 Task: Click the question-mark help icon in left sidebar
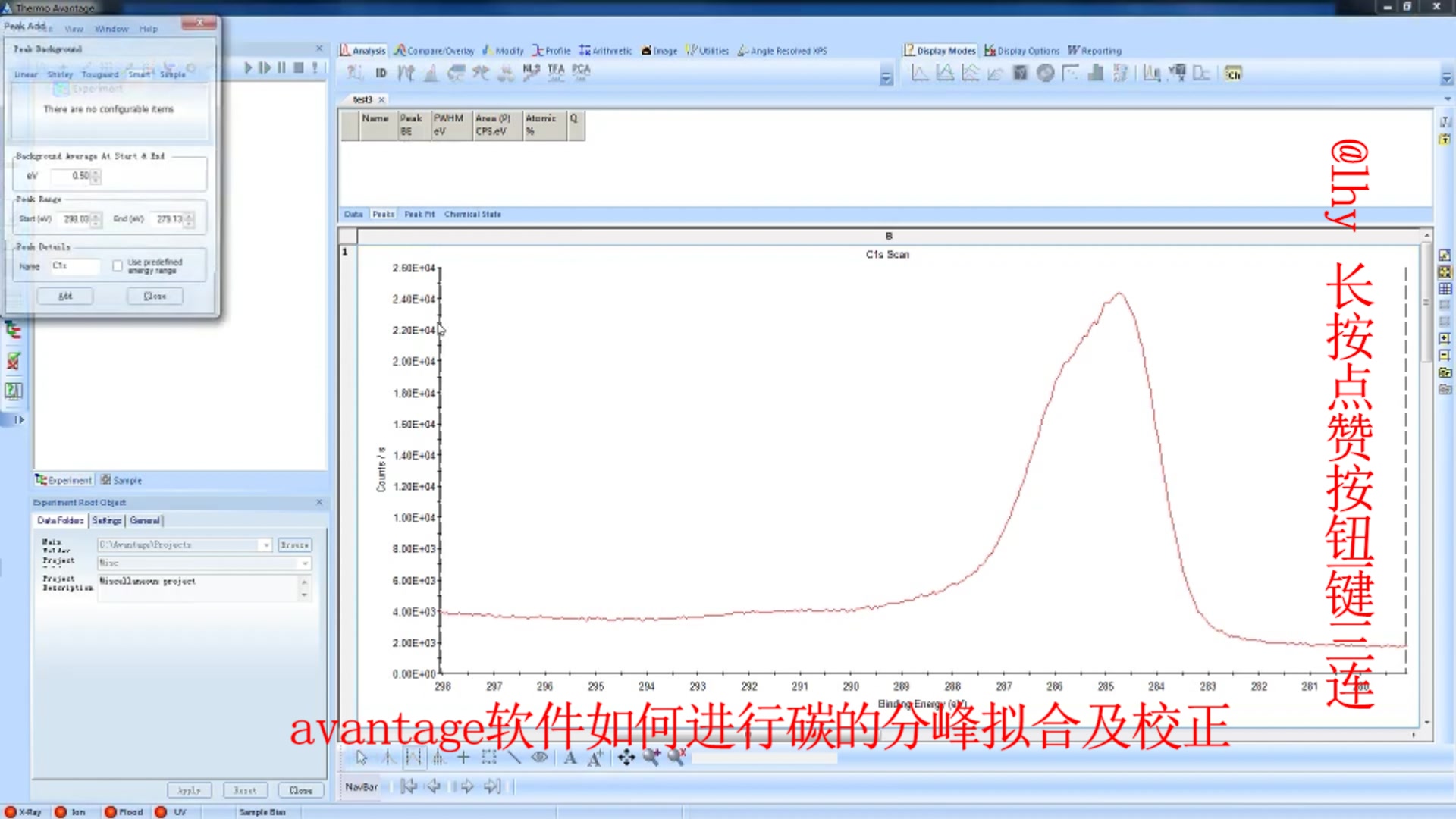[x=13, y=391]
